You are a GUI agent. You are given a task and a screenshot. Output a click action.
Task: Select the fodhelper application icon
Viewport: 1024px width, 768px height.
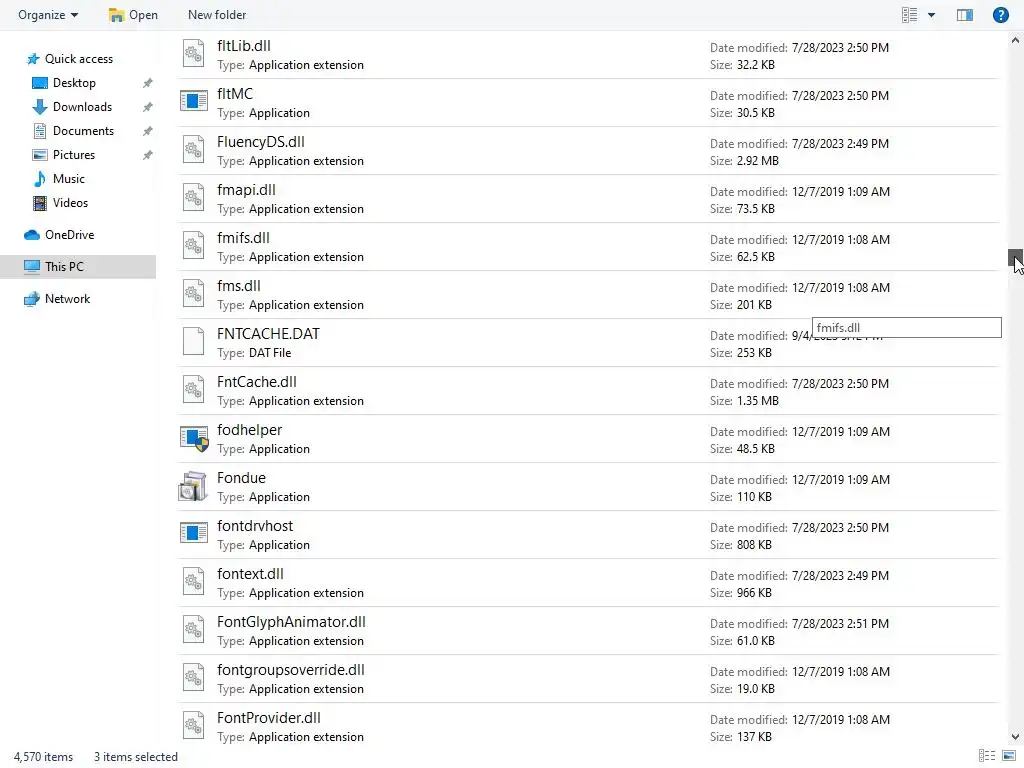pyautogui.click(x=194, y=439)
